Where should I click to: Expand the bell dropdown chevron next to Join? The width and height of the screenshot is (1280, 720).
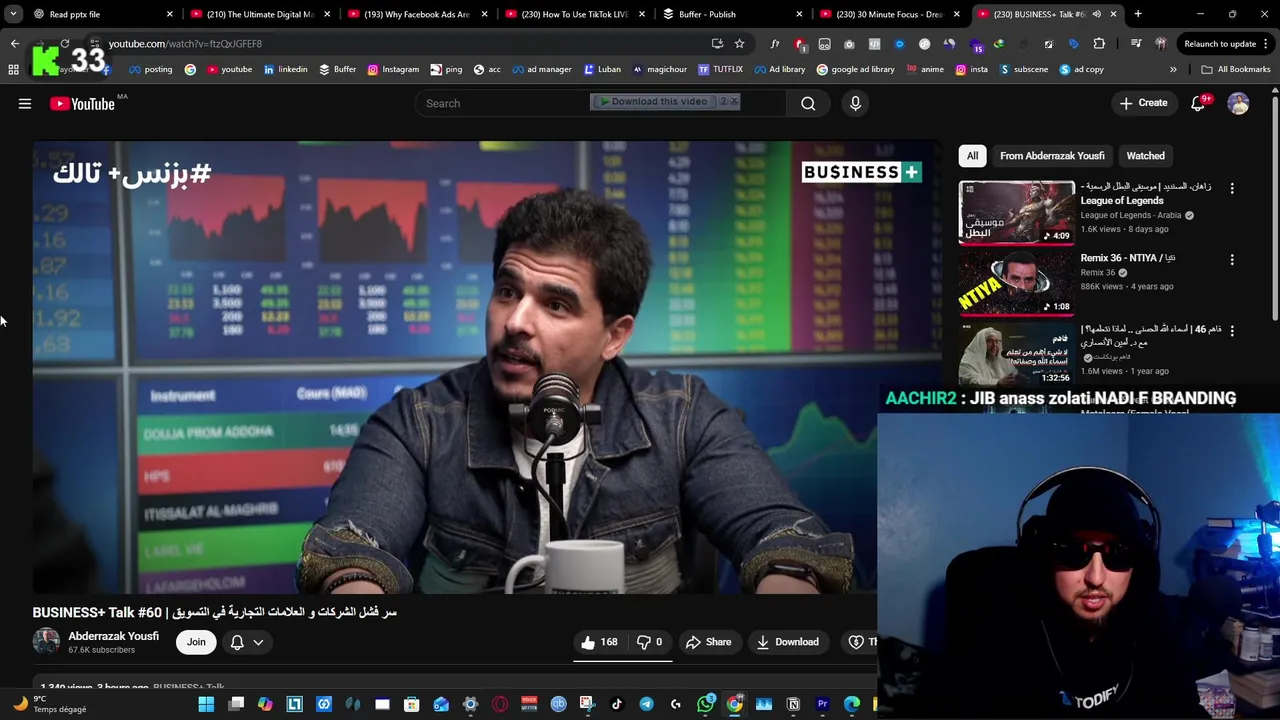(x=258, y=642)
